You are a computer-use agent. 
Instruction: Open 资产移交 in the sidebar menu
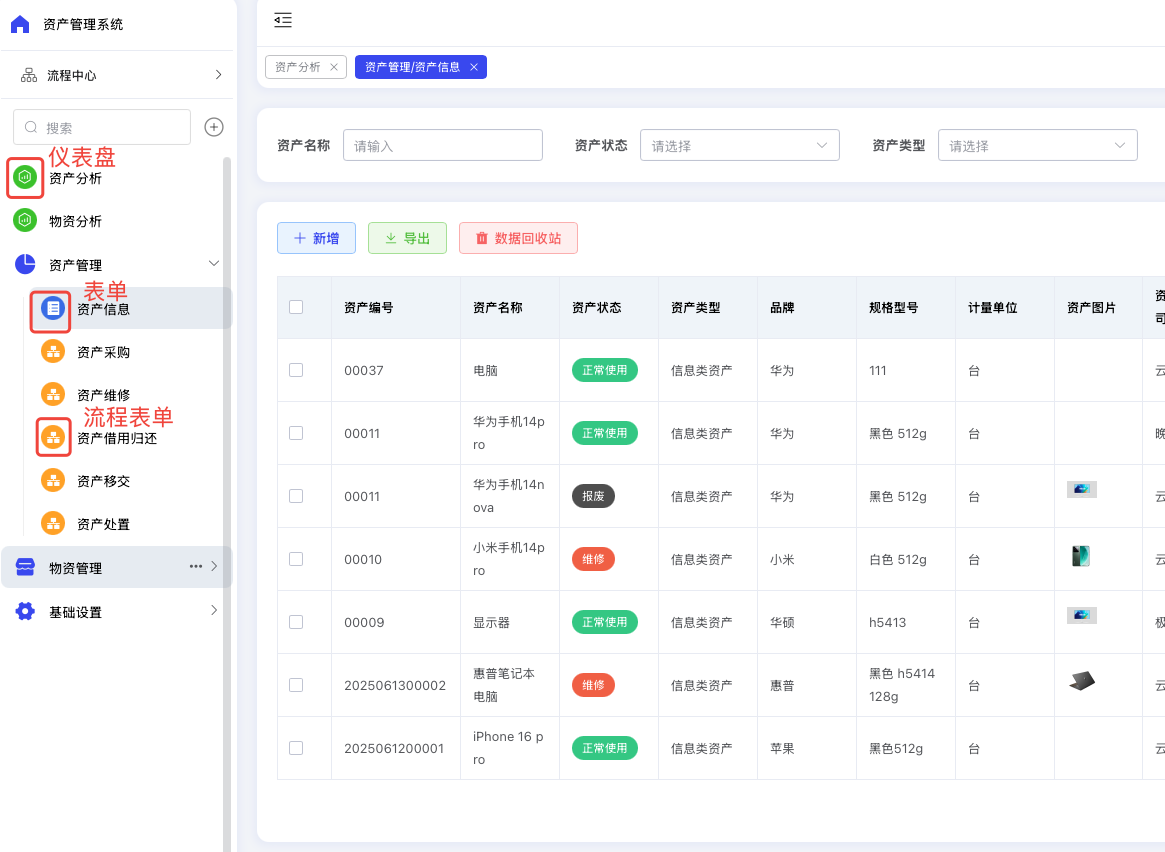point(103,481)
